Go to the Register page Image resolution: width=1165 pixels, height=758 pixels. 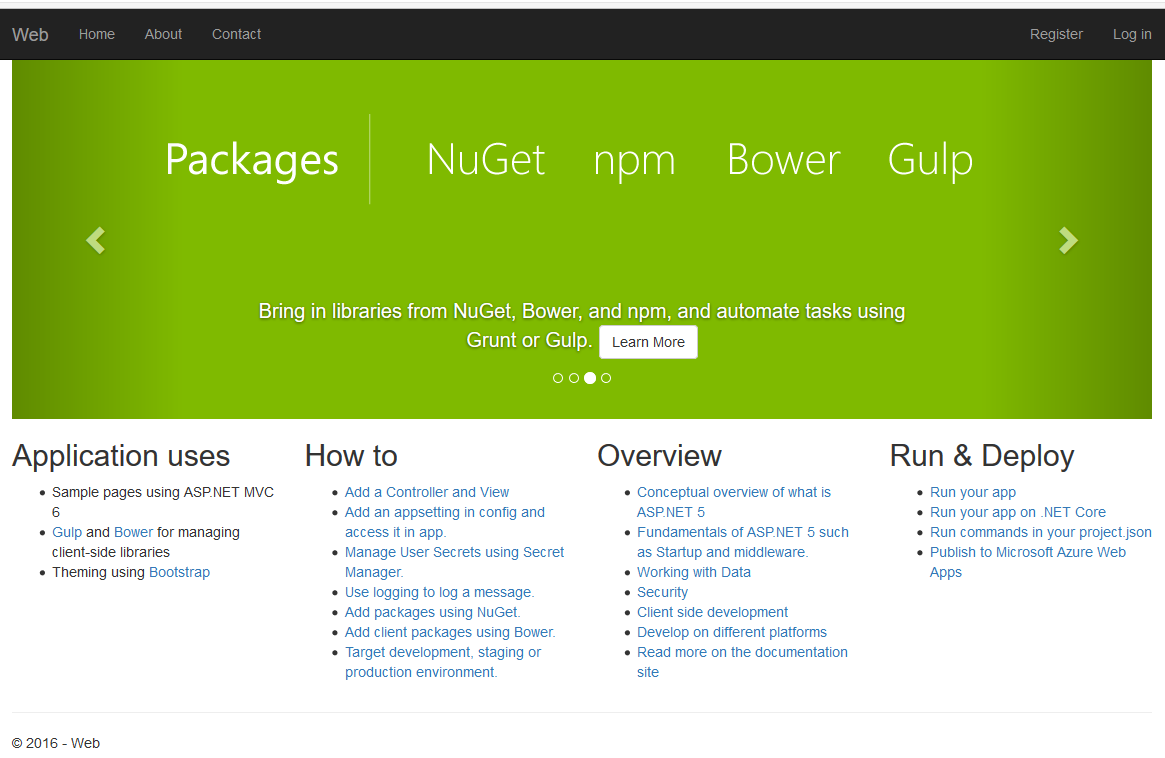pos(1056,34)
